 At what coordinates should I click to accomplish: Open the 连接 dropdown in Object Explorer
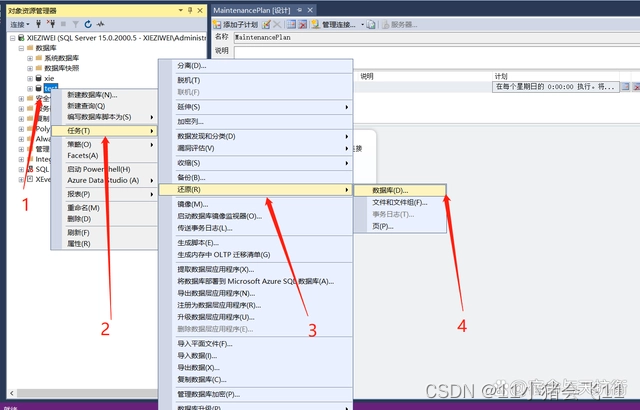[x=20, y=24]
